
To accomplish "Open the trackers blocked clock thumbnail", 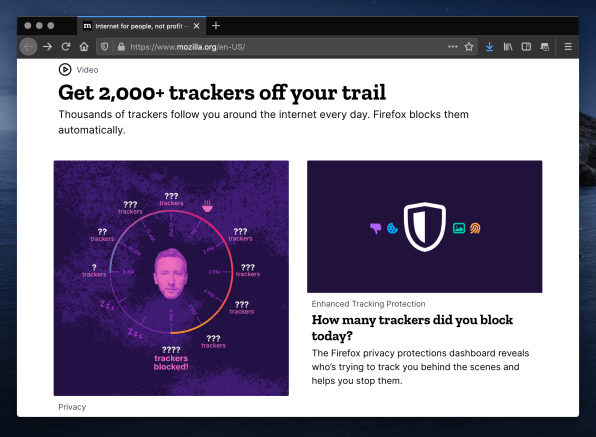I will 171,278.
